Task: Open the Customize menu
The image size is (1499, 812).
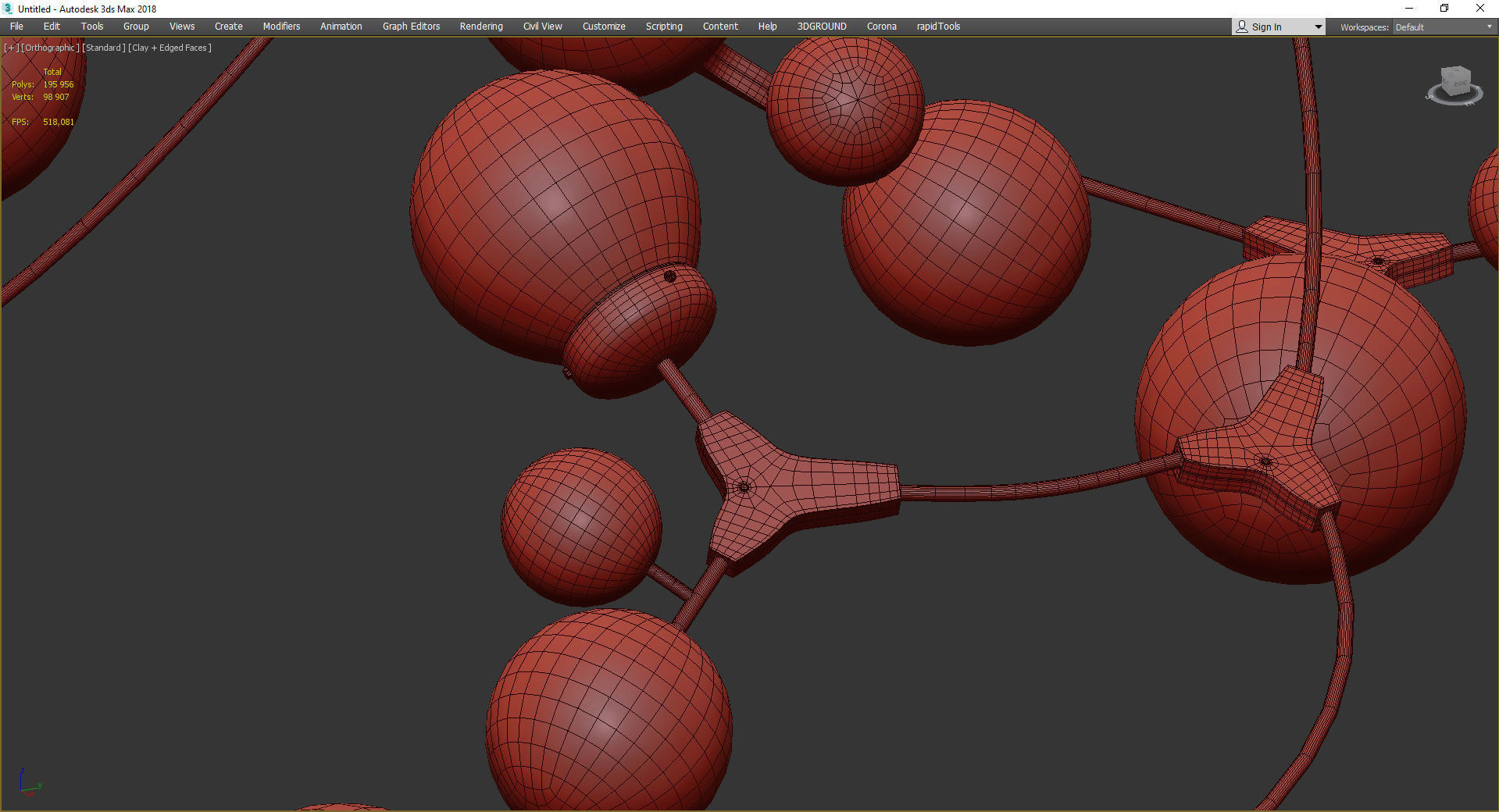Action: [604, 27]
